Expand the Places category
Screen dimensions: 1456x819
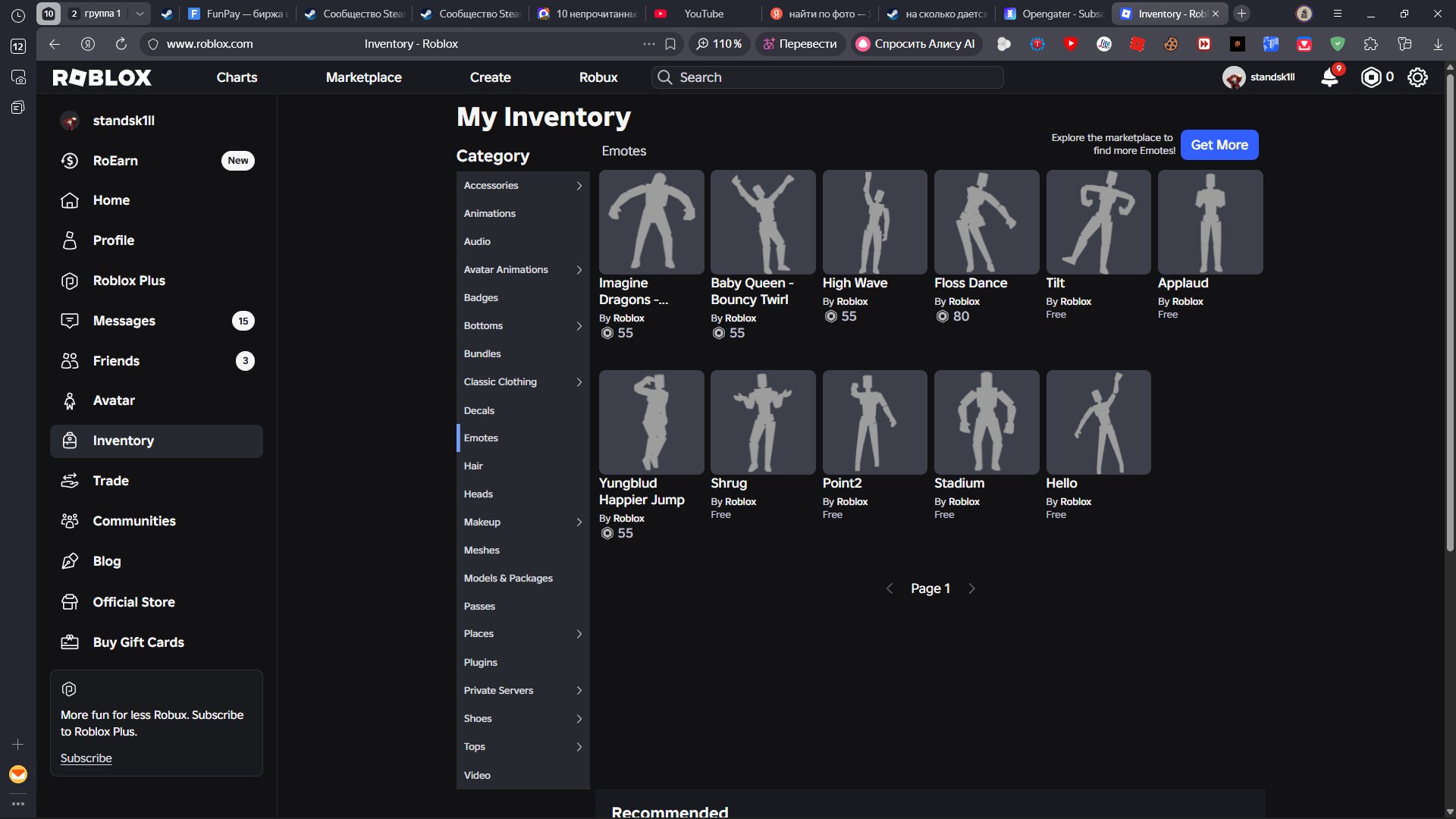(579, 634)
